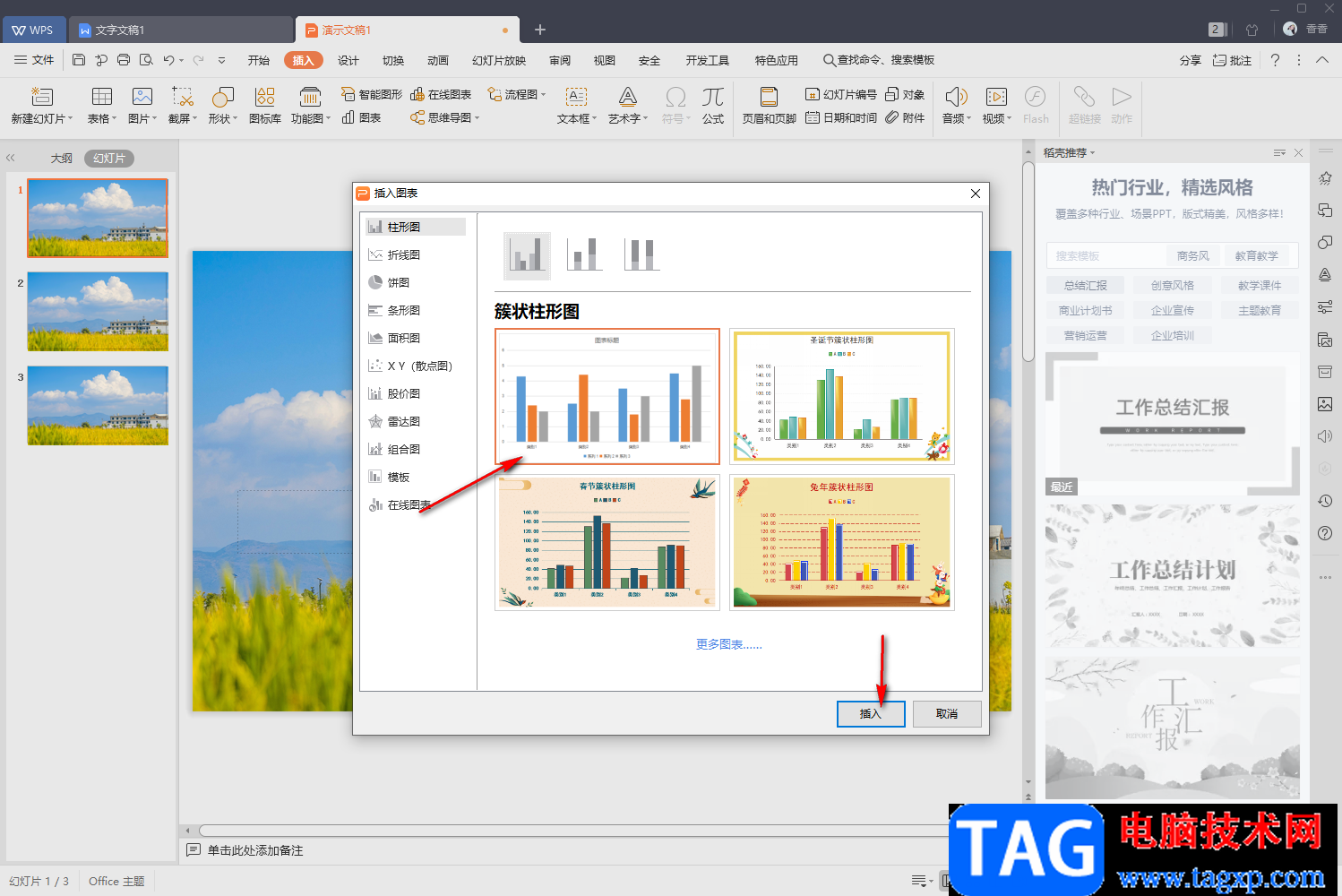1342x896 pixels.
Task: Close the 插入图表 dialog
Action: [976, 194]
